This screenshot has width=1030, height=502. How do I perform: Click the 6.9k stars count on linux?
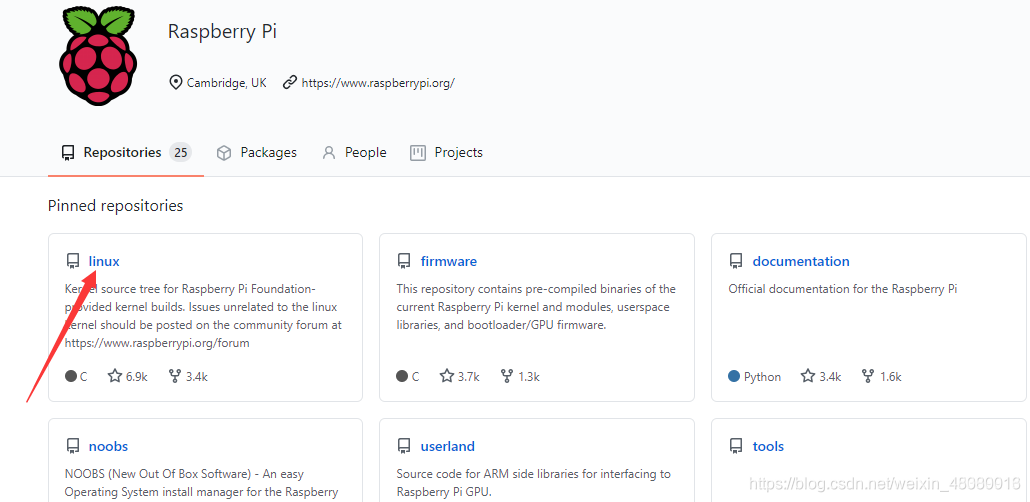click(137, 377)
